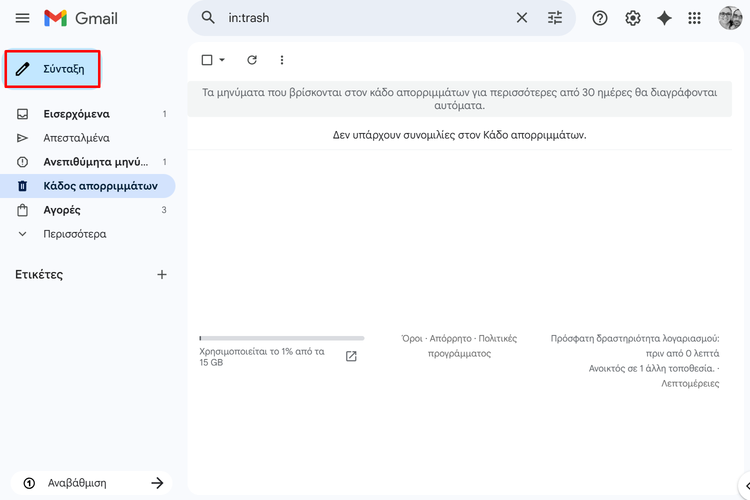Open the Help question mark icon
The image size is (750, 500).
[x=600, y=18]
